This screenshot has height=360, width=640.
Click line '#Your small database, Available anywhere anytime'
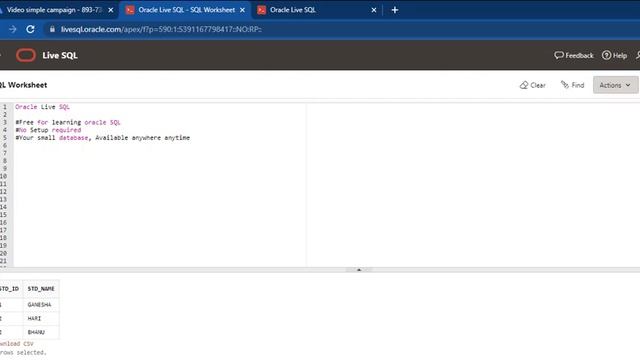(102, 138)
